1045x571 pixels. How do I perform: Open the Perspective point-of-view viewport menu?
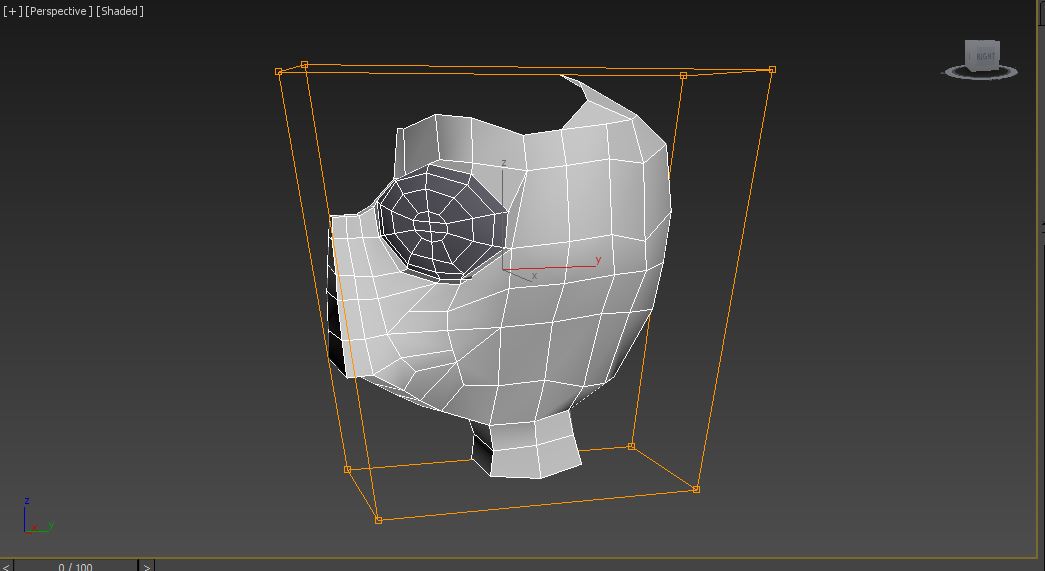[x=59, y=11]
